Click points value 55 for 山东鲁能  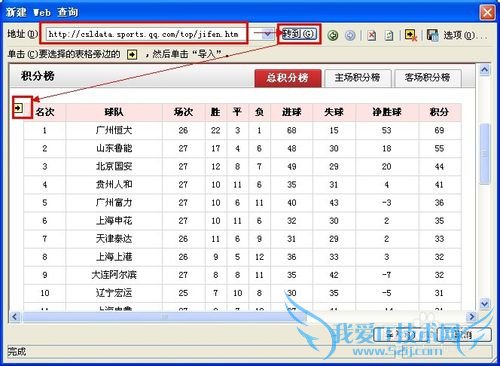(x=439, y=148)
